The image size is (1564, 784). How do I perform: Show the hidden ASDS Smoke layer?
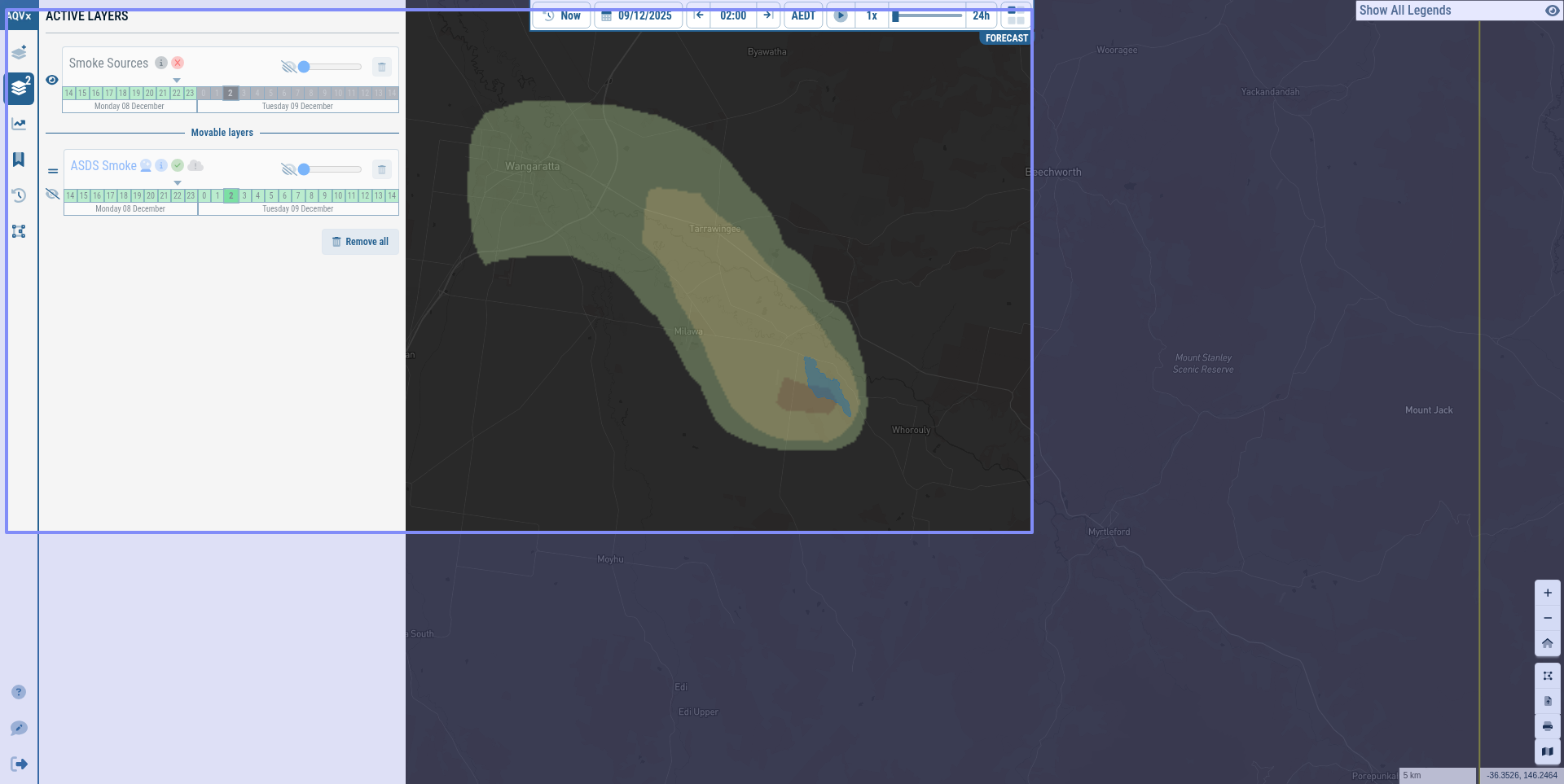click(52, 194)
